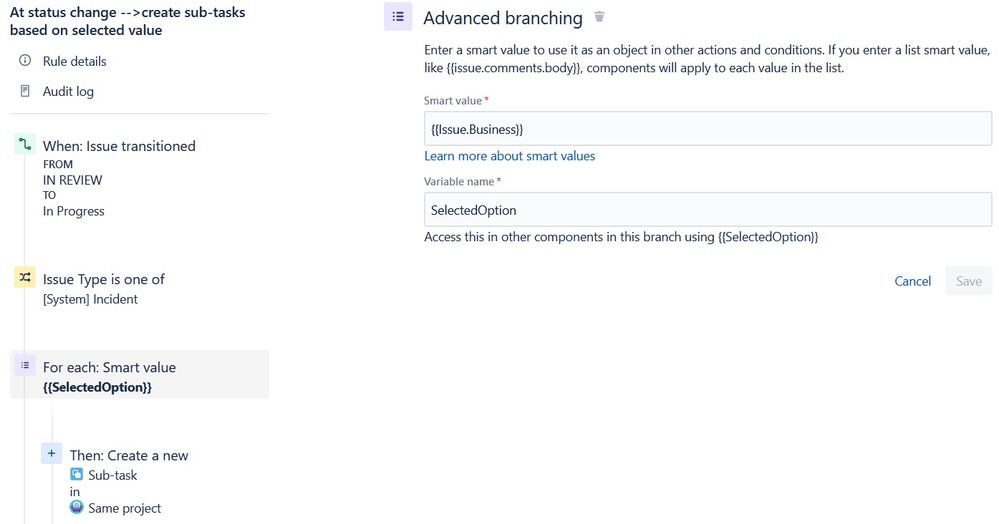Open Learn more about smart values link

point(510,156)
